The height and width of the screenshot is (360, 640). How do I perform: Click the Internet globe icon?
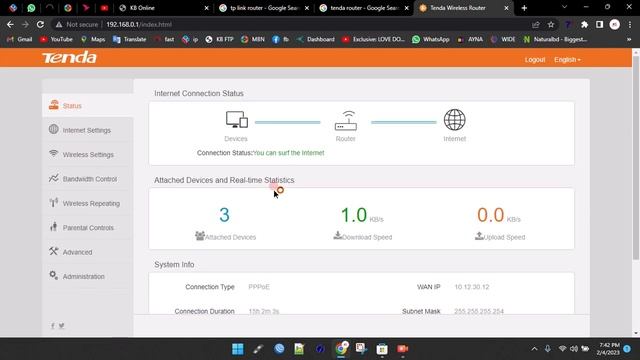[454, 120]
